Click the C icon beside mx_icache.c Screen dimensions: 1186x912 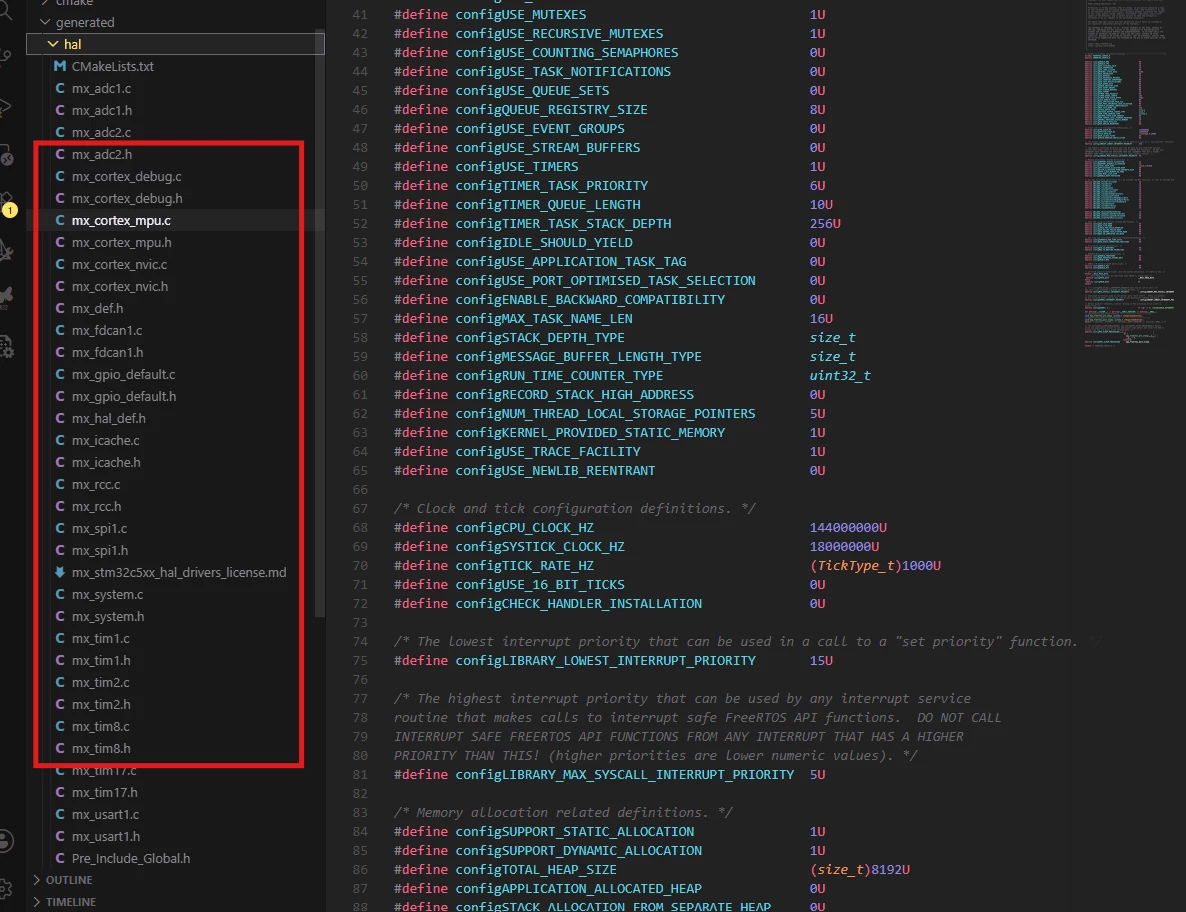pyautogui.click(x=60, y=440)
